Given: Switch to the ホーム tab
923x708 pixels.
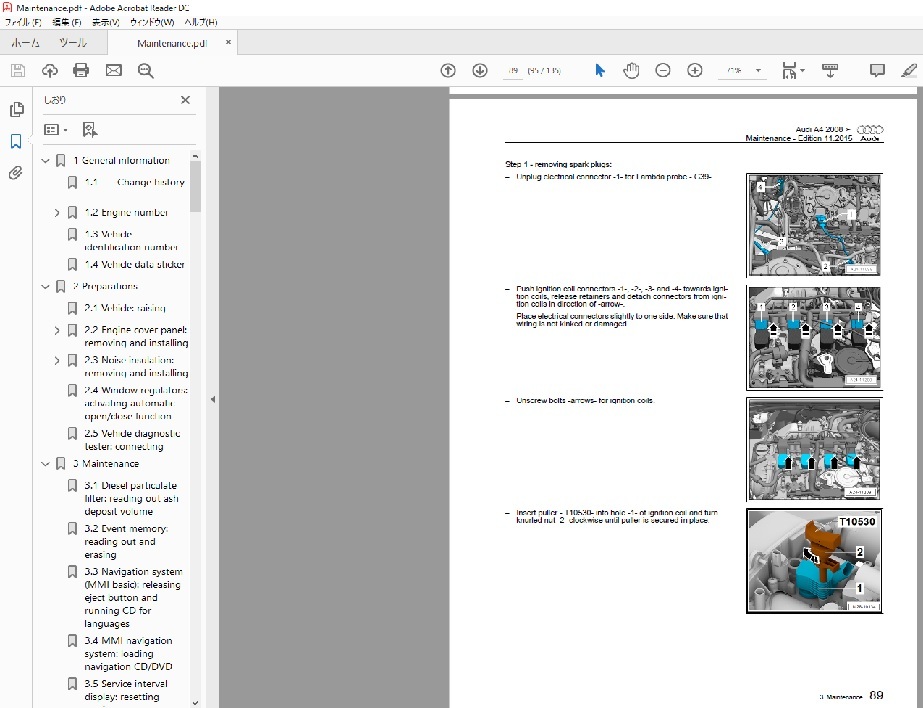Looking at the screenshot, I should tap(25, 43).
